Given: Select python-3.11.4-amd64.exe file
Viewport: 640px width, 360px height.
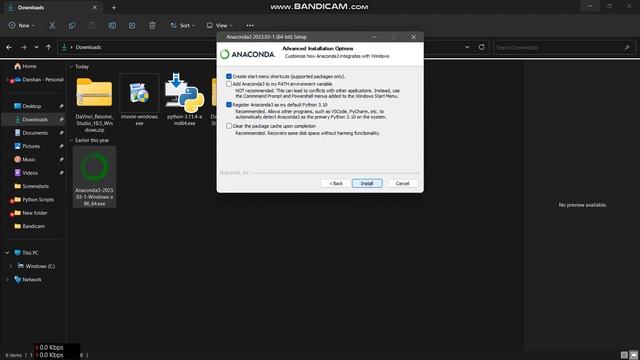Looking at the screenshot, I should [184, 100].
